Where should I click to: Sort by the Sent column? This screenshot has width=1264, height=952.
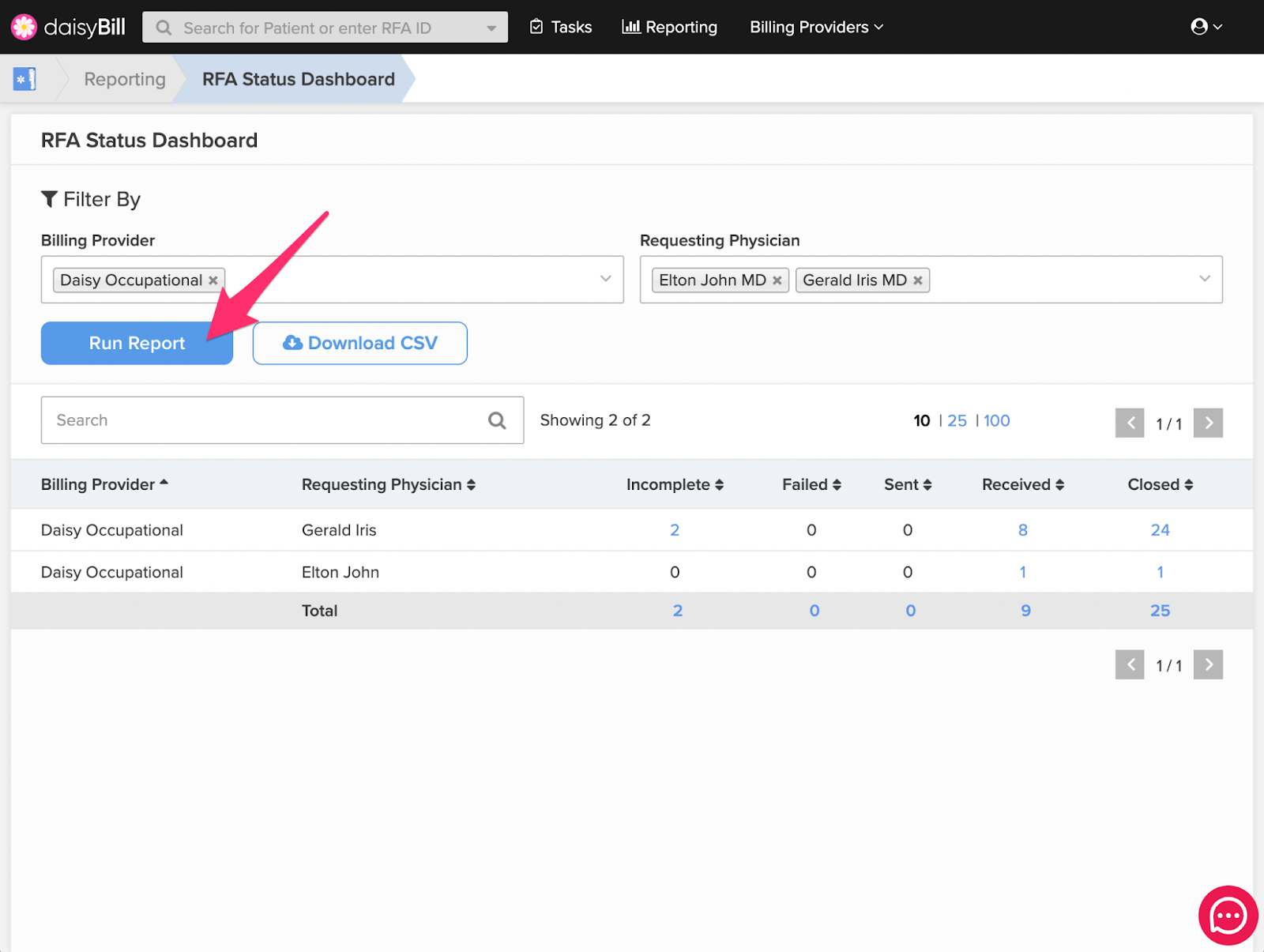click(908, 484)
